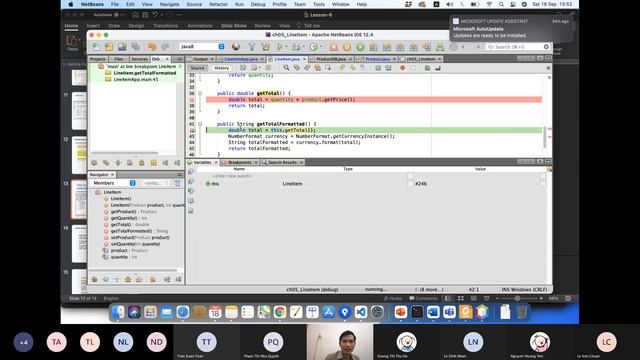640x360 pixels.
Task: Toggle Show Non-Public Members in Navigator bottom bar
Action: click(128, 280)
